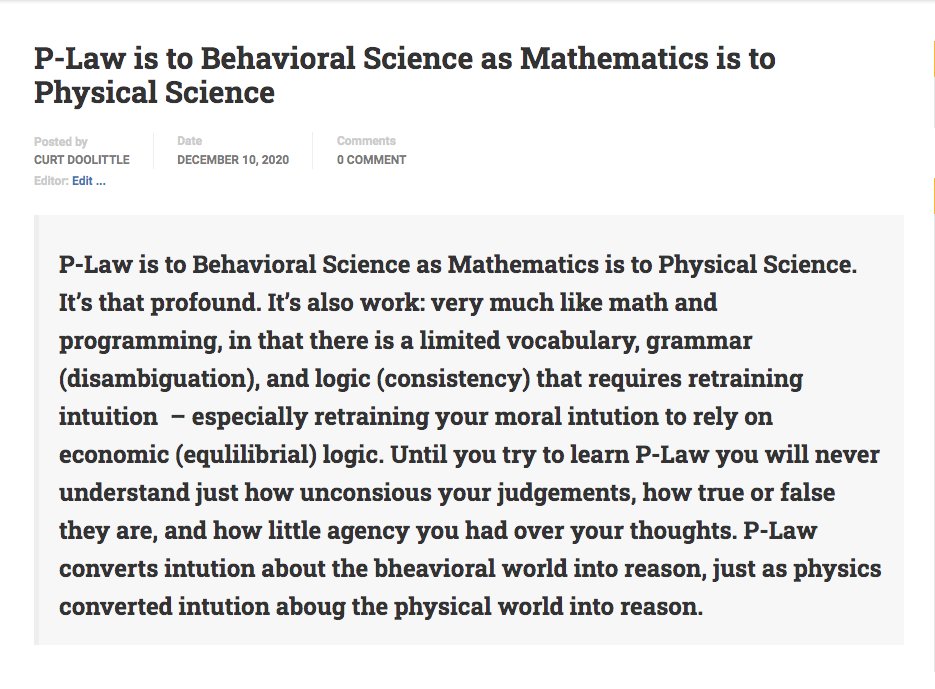This screenshot has height=689, width=935.
Task: Click the quote's final line ending "into reason."
Action: pos(380,607)
